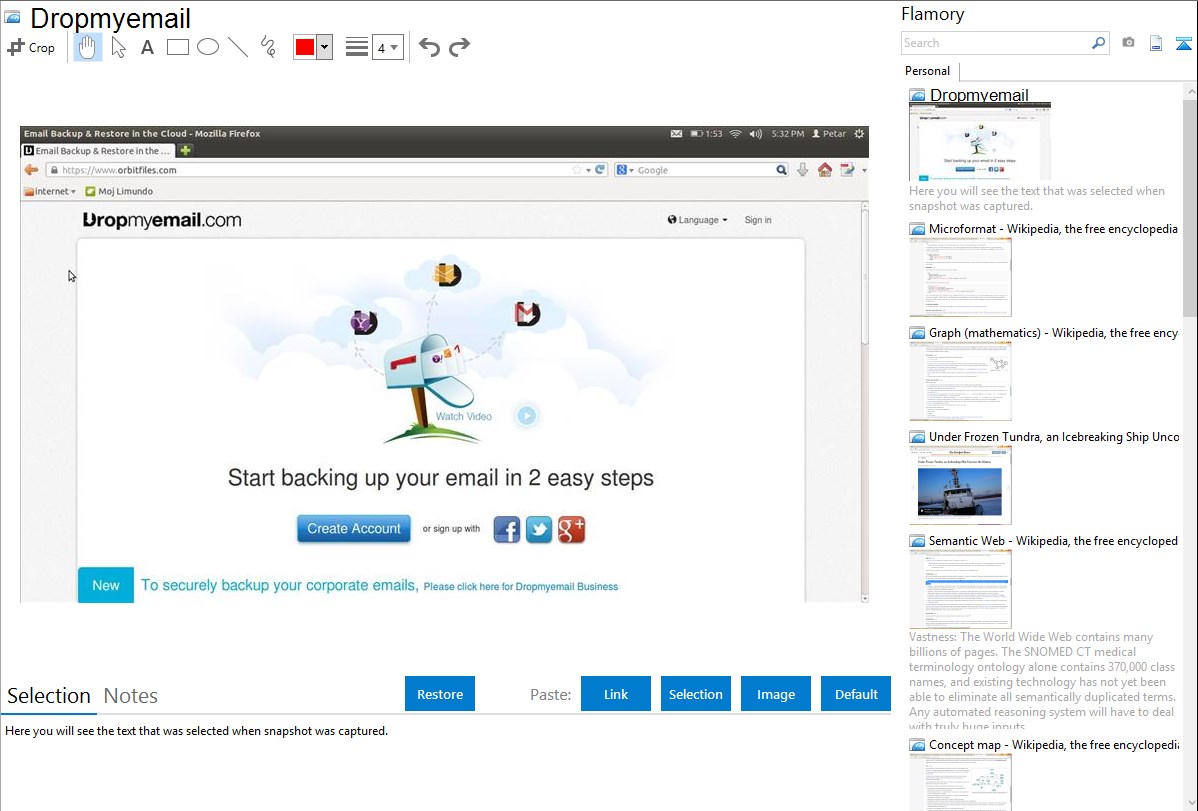Choose the text annotation tool

click(x=147, y=47)
